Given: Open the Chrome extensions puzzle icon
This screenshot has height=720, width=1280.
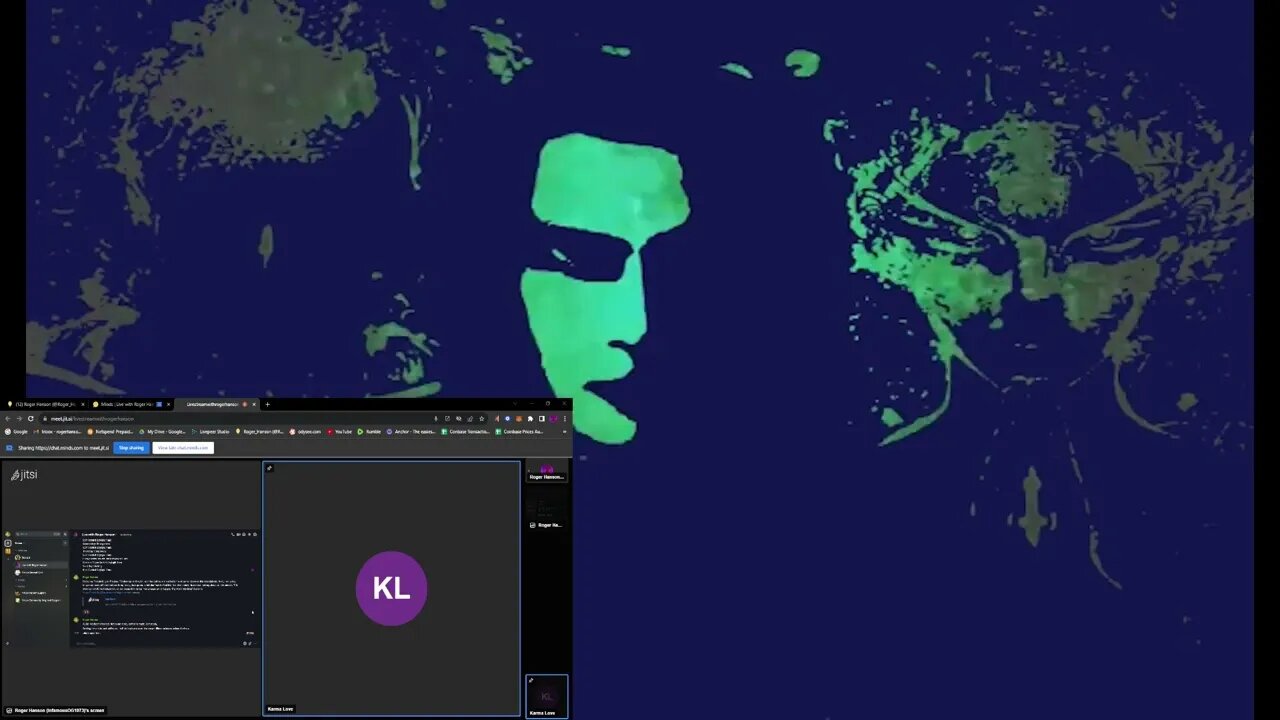Looking at the screenshot, I should point(530,419).
